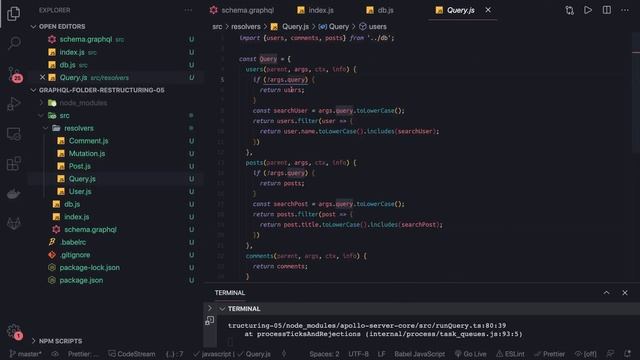The height and width of the screenshot is (360, 640).
Task: Close the terminal panel
Action: pyautogui.click(x=625, y=293)
